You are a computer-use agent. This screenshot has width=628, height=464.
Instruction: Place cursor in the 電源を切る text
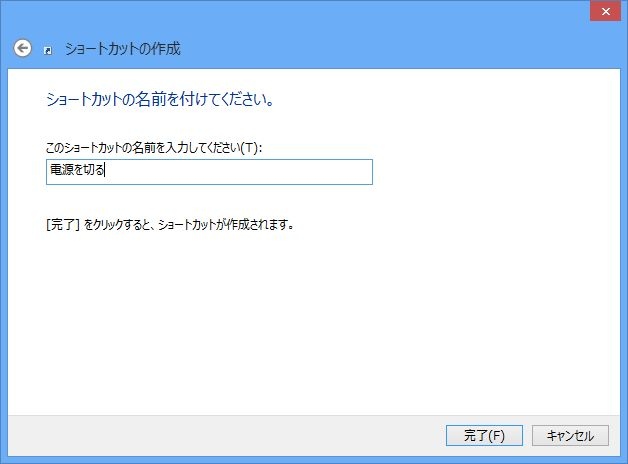pos(76,172)
